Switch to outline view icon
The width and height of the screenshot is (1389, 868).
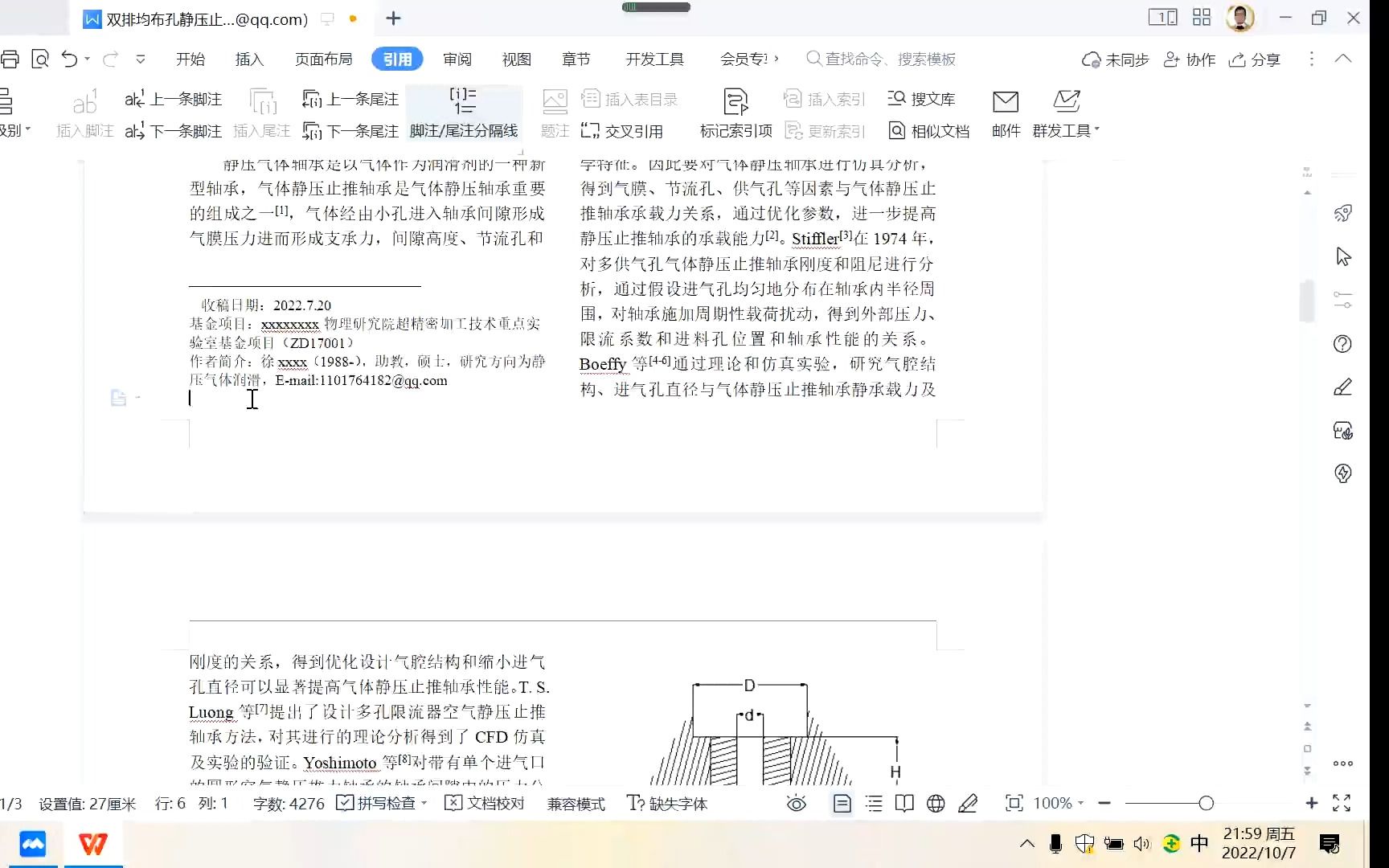pos(874,804)
